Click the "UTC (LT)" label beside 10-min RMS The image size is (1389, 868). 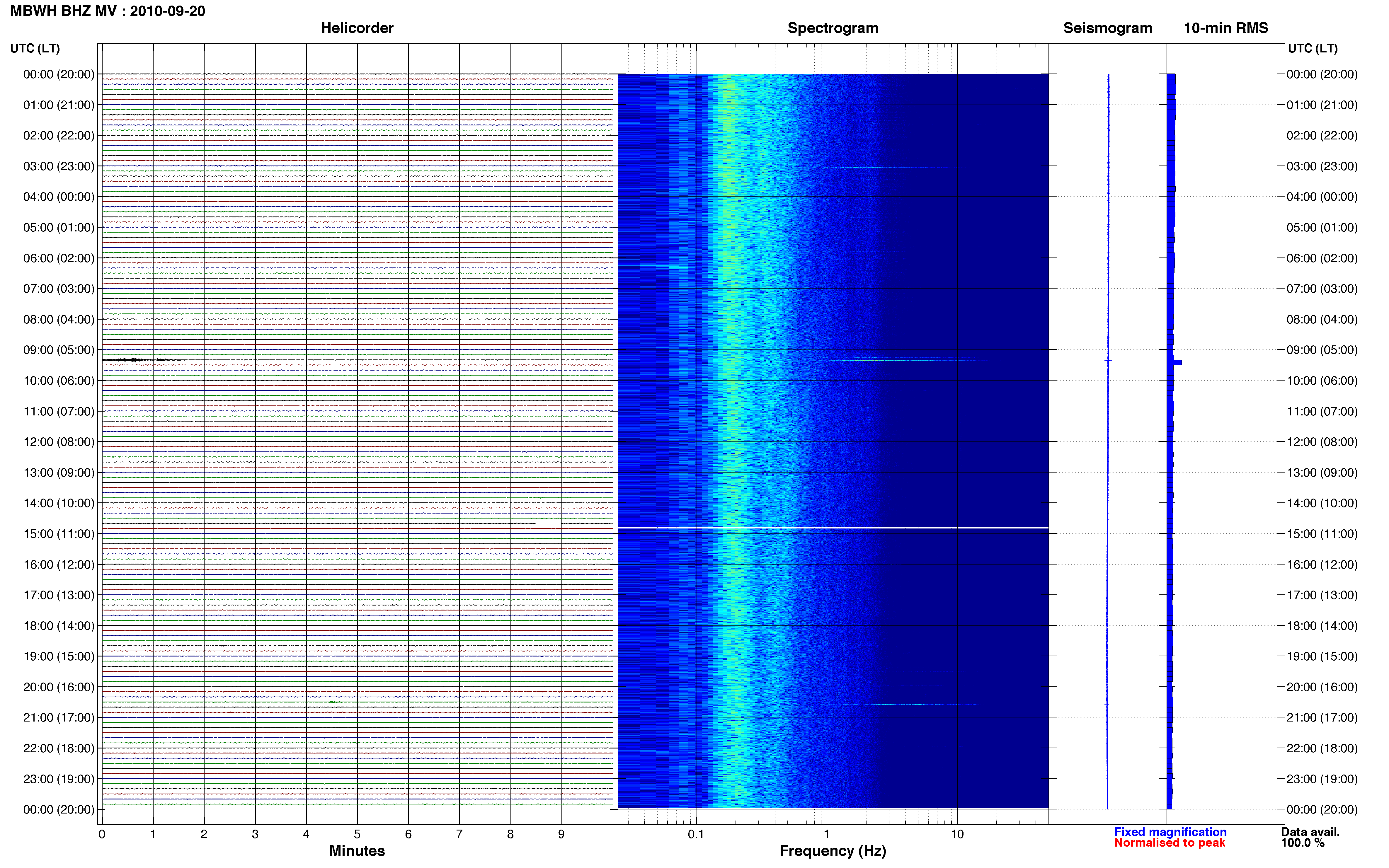click(x=1313, y=48)
